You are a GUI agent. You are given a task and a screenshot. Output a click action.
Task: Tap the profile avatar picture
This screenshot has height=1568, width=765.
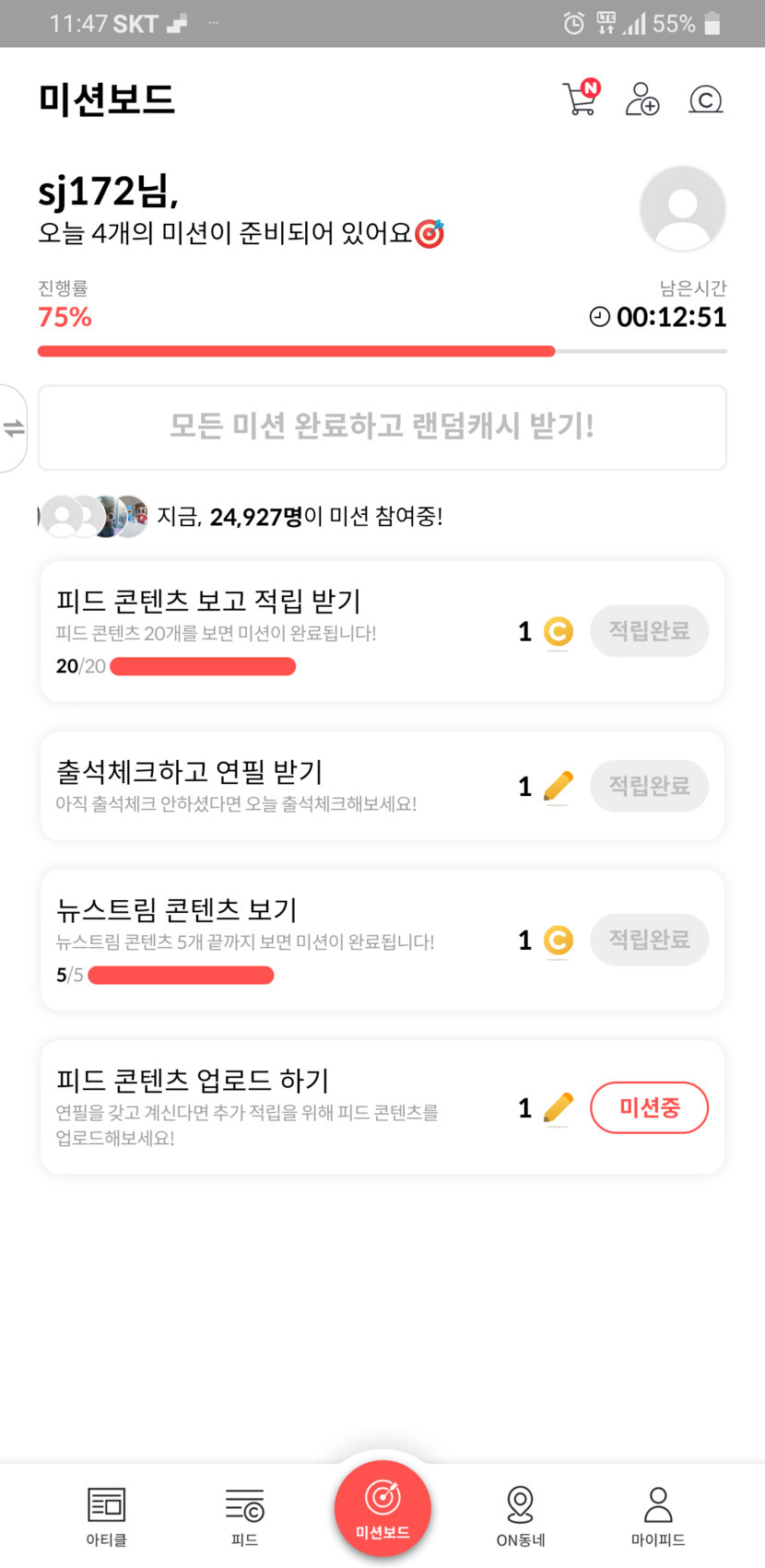(682, 209)
